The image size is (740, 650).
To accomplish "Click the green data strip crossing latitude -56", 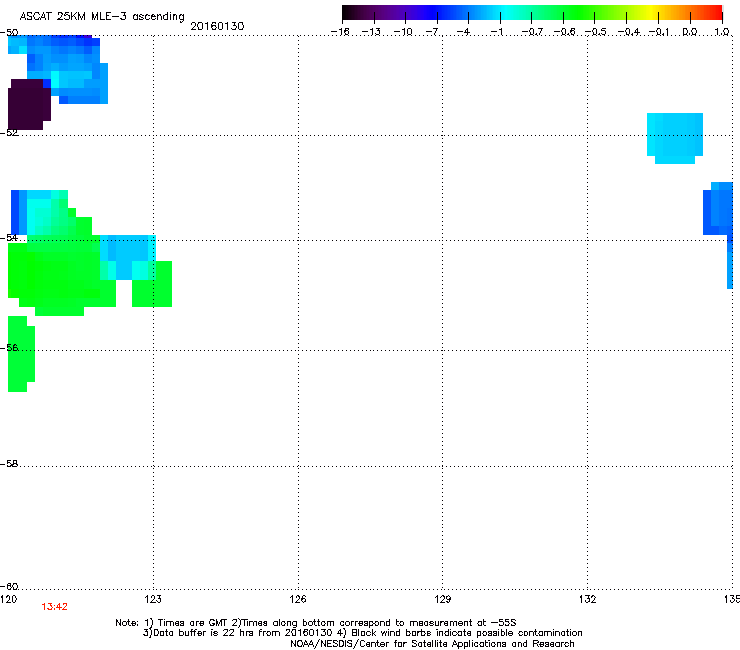I will [x=21, y=354].
